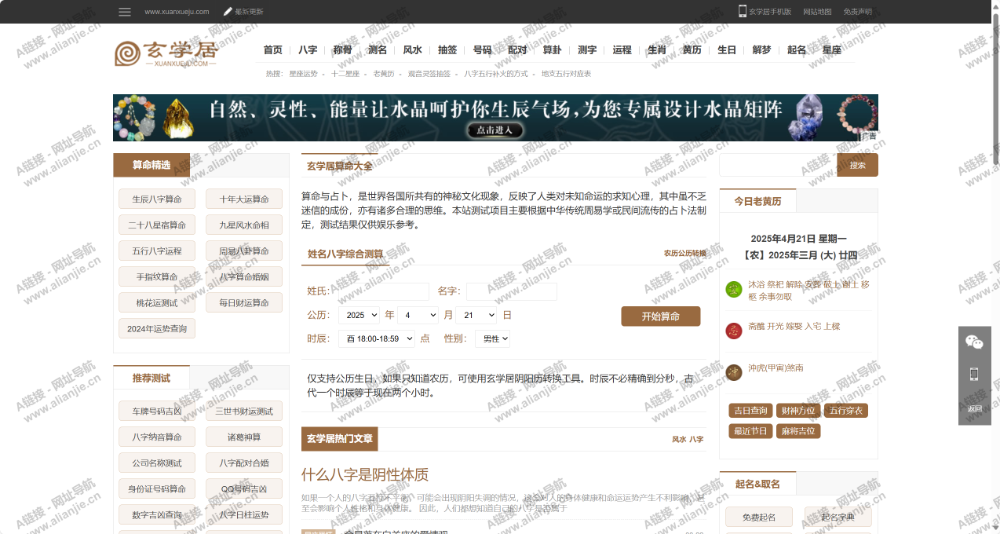Open the 时辰 dropdown showing 酉 18:00-18:59
1000x534 pixels.
[x=376, y=339]
